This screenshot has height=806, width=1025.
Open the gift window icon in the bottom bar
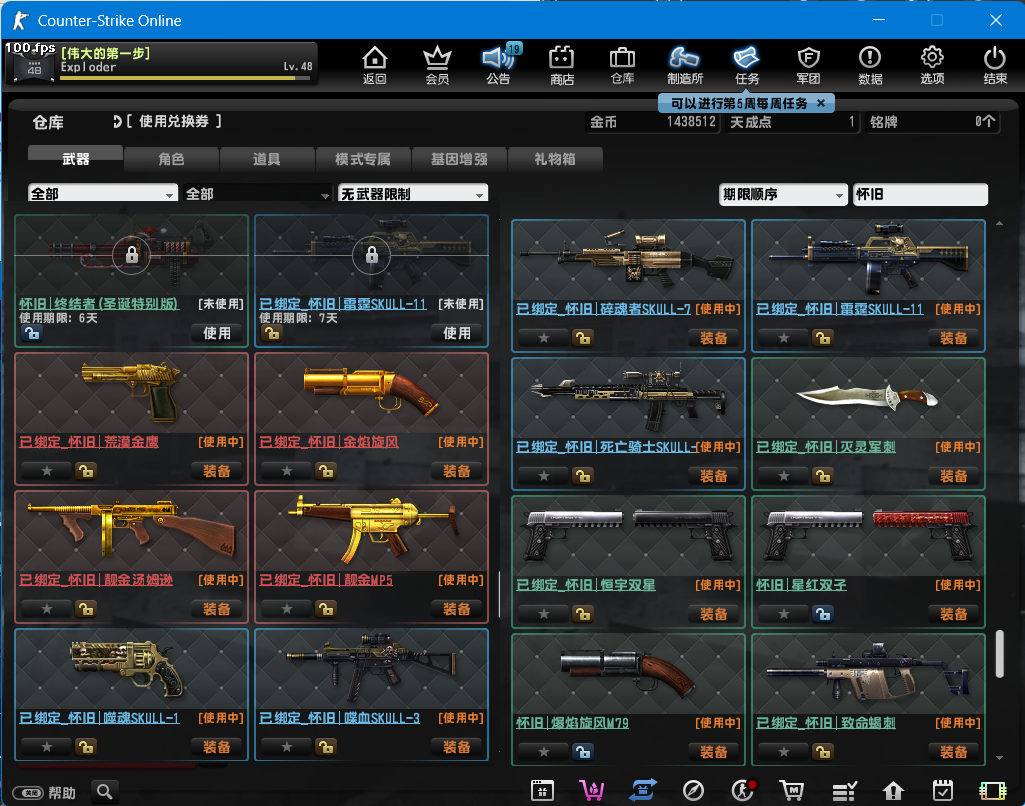pos(542,791)
